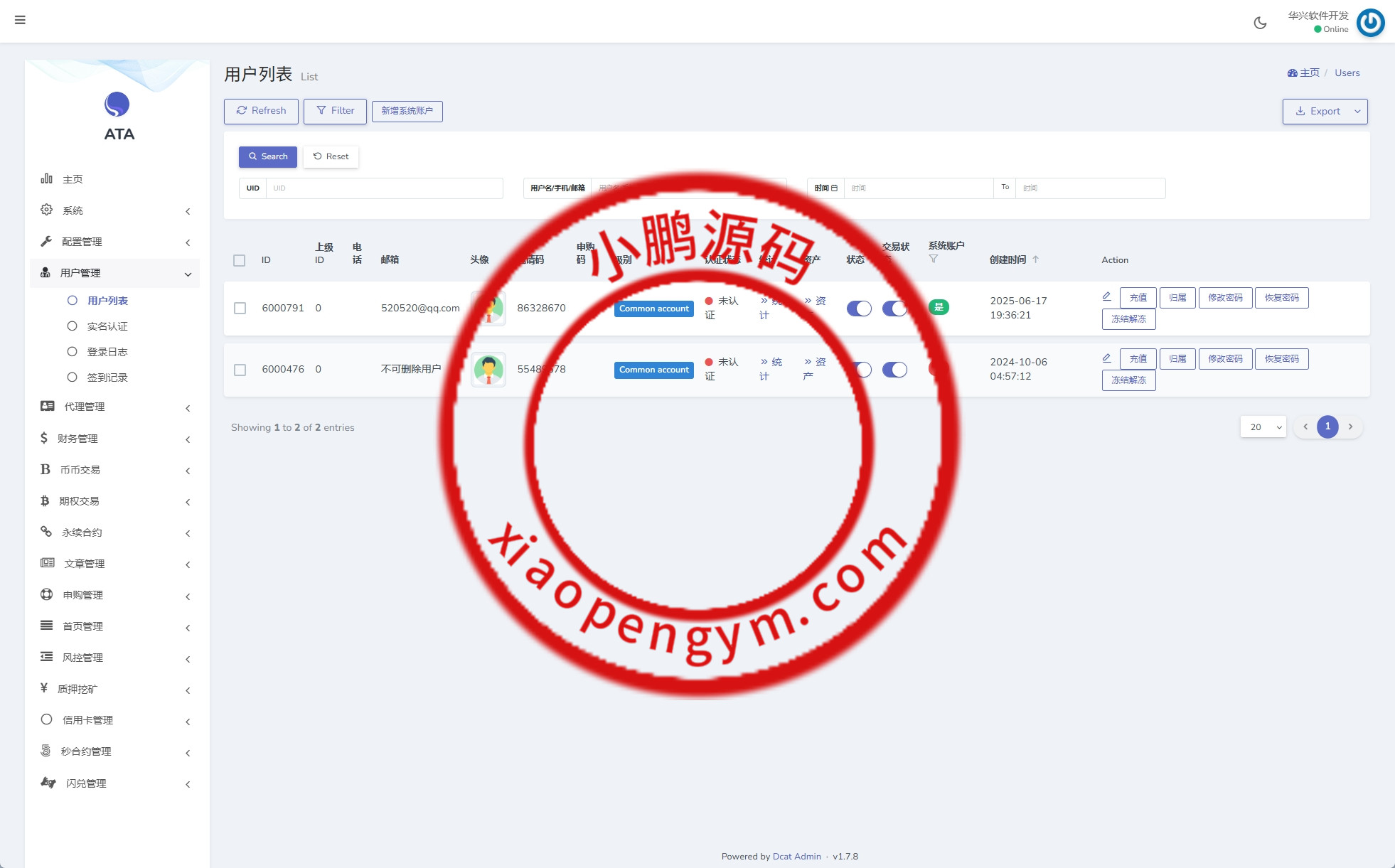Sort by 创建时间 arrow icon
The image size is (1395, 868).
click(x=1035, y=259)
